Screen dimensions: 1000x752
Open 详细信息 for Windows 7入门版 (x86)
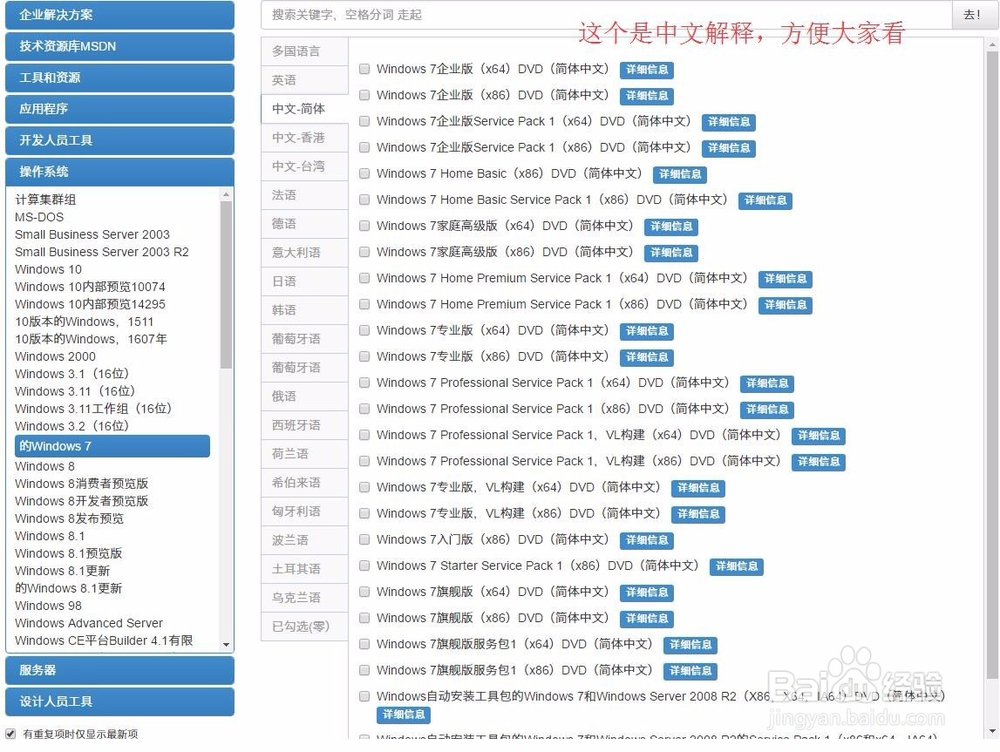(647, 540)
